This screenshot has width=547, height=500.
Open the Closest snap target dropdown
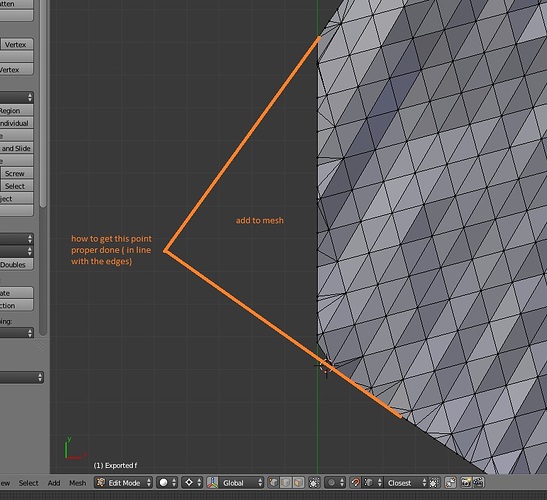(407, 483)
